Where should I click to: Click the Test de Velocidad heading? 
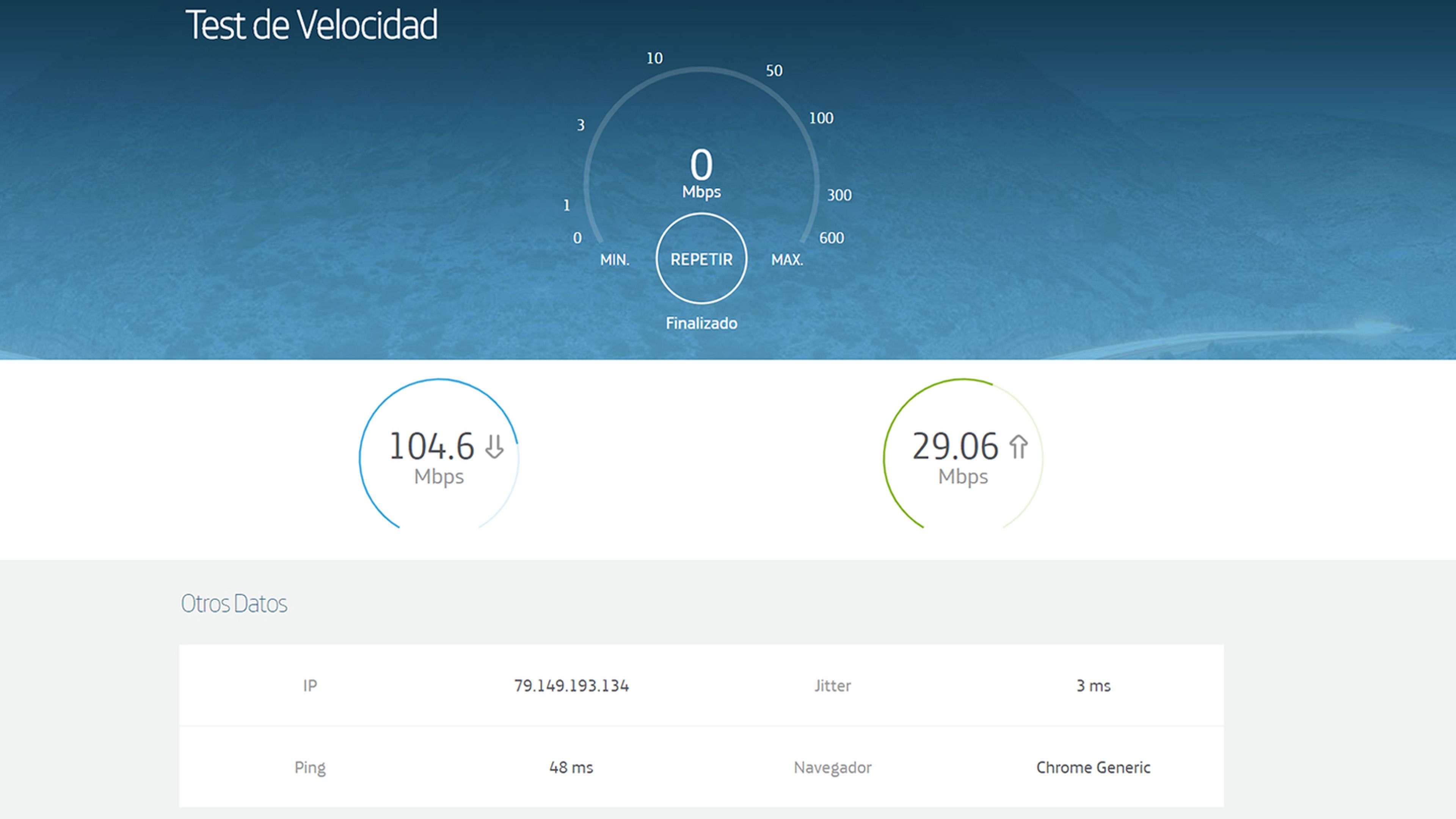point(311,25)
